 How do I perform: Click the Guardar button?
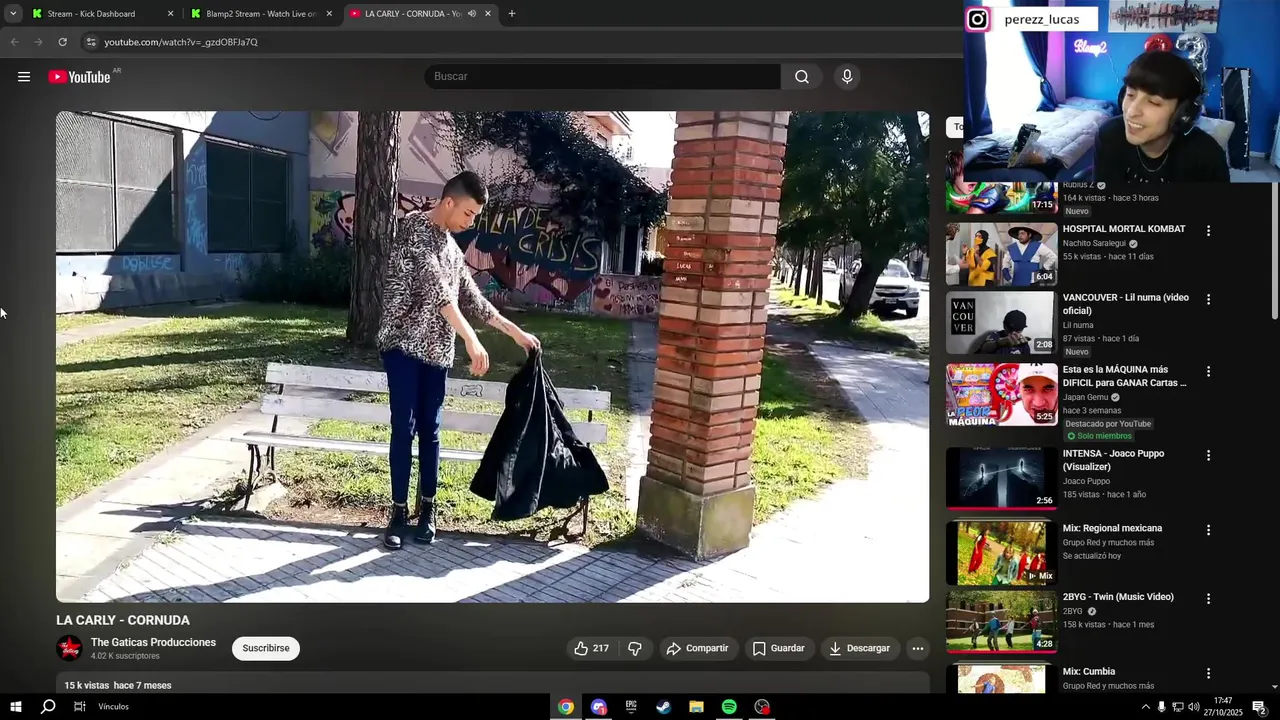point(779,648)
